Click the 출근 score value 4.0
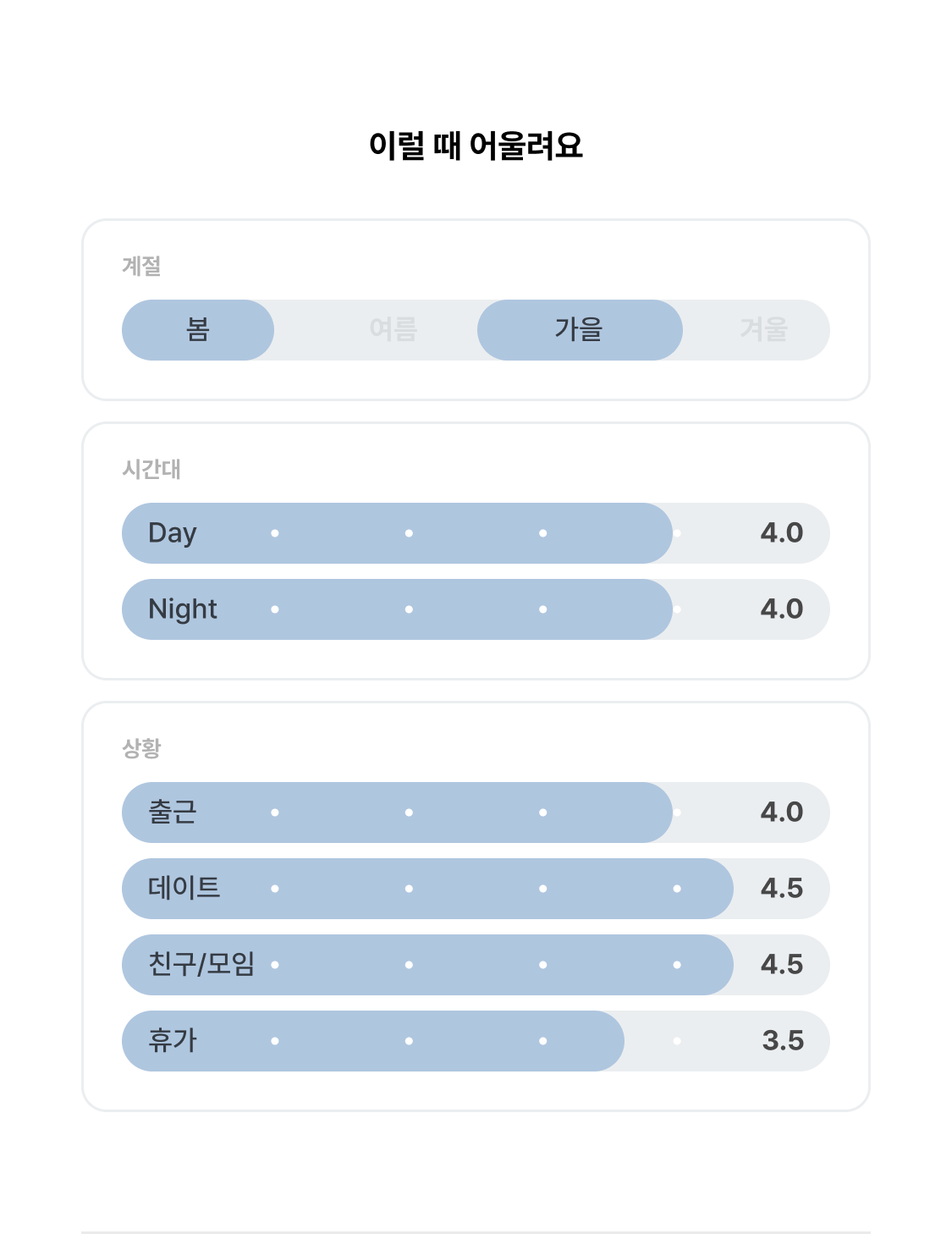This screenshot has width=952, height=1234. click(782, 813)
